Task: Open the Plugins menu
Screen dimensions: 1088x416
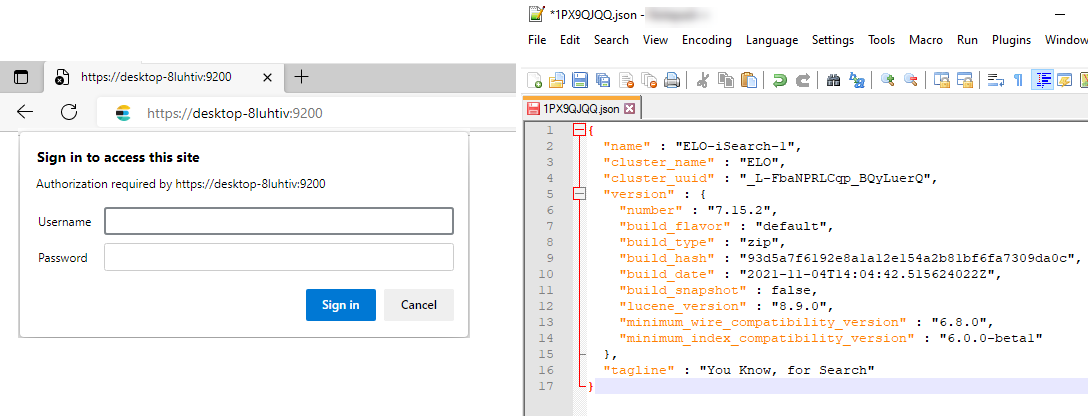Action: coord(1011,40)
